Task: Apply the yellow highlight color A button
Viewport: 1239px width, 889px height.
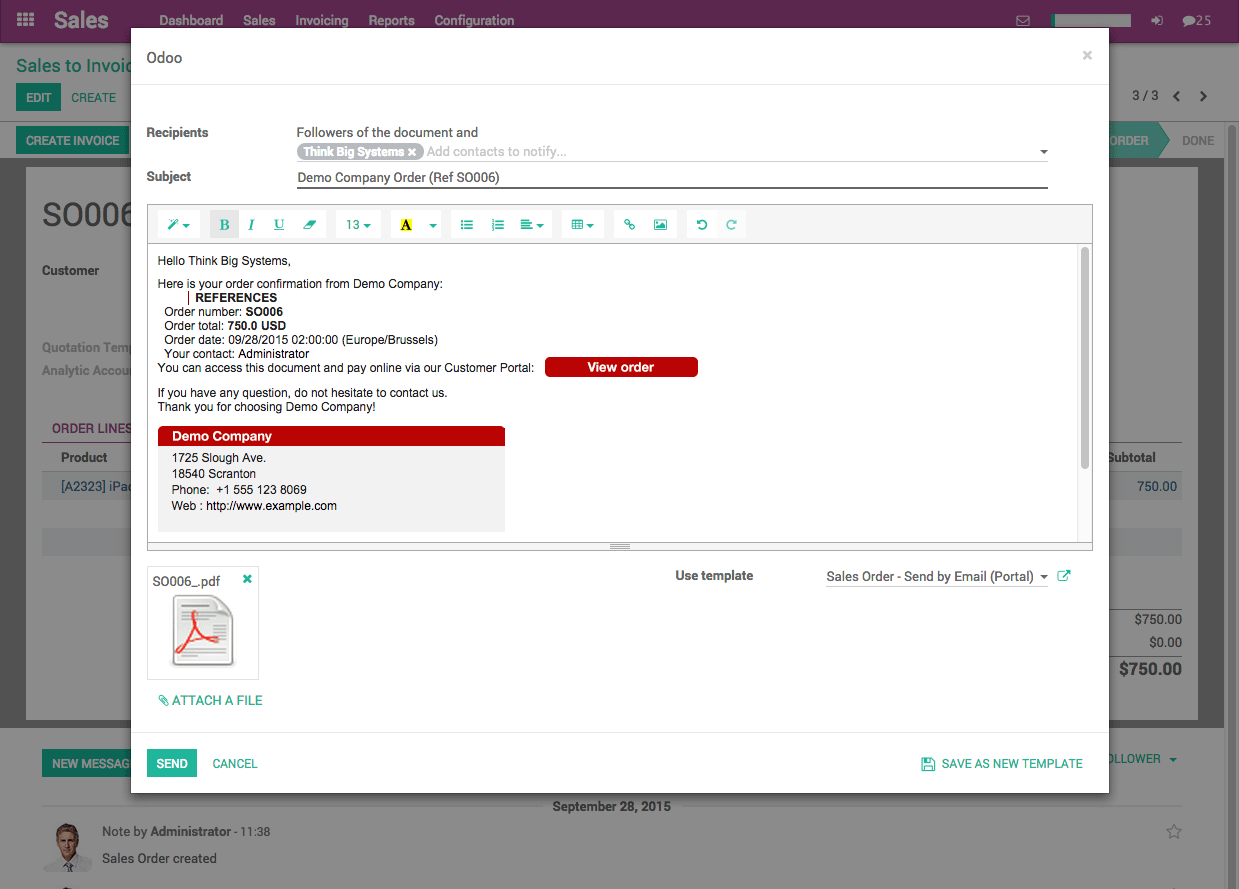Action: click(406, 225)
